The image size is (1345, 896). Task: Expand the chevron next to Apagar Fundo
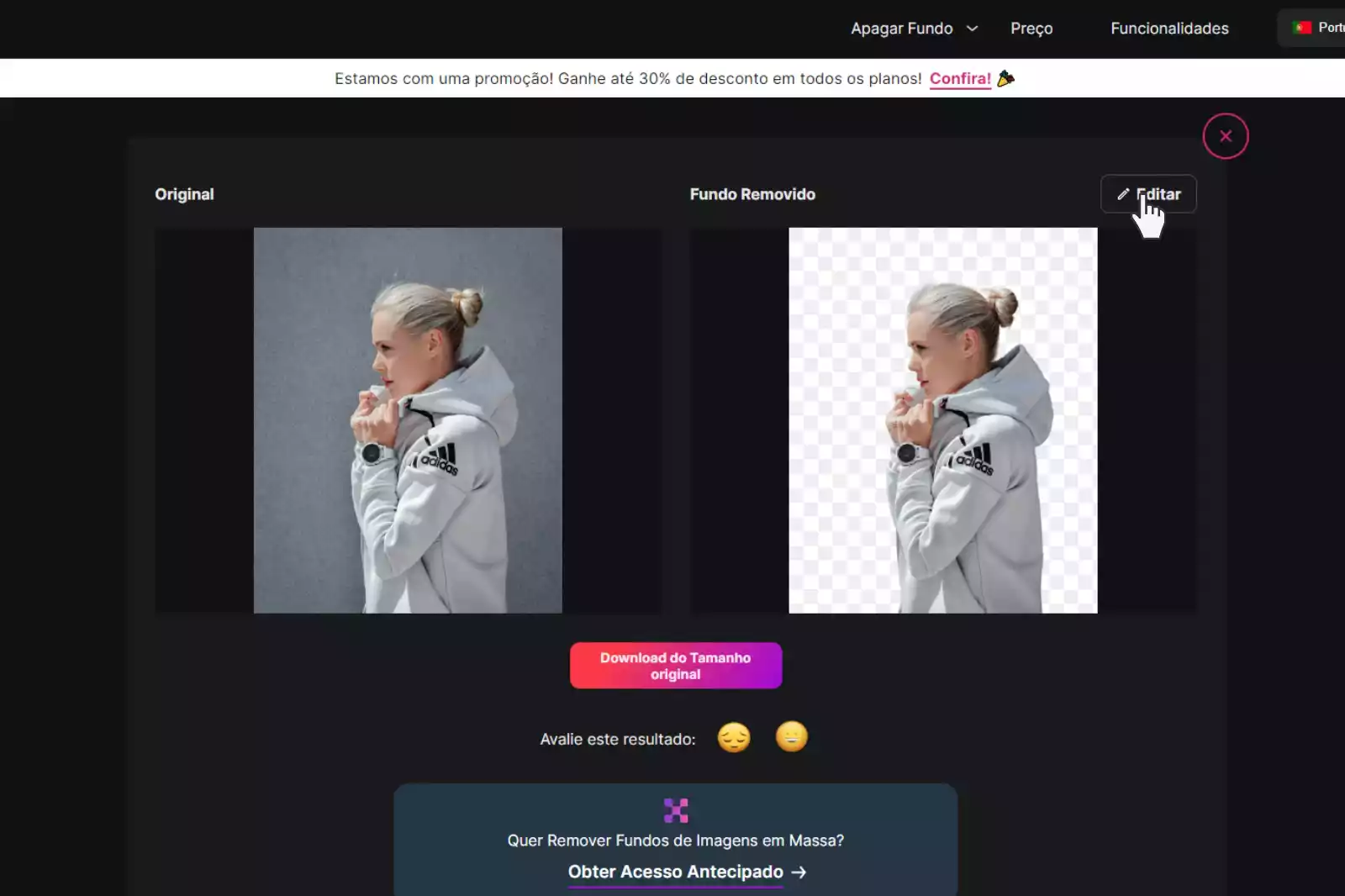(973, 28)
